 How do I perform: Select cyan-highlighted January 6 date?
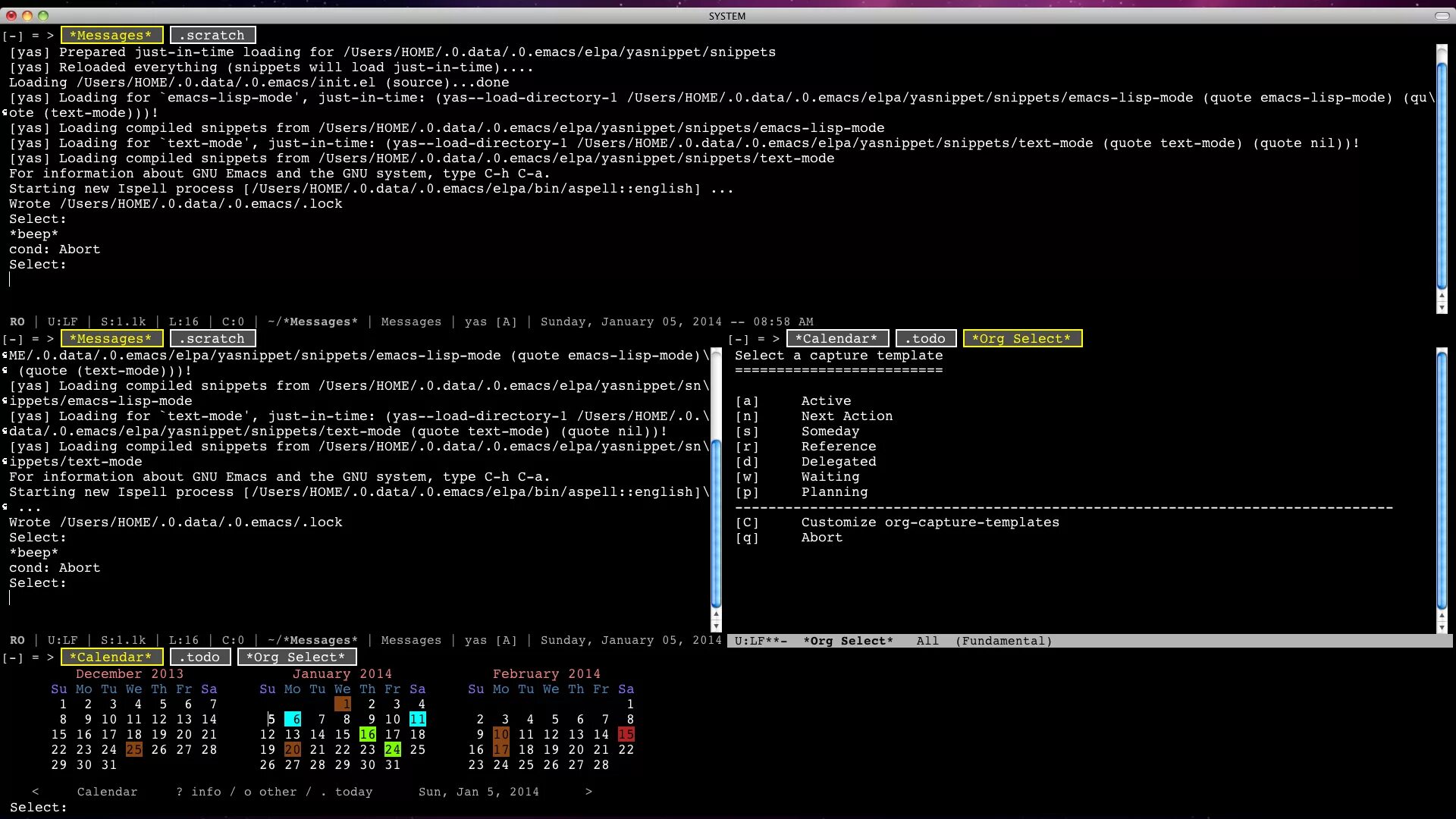tap(293, 719)
